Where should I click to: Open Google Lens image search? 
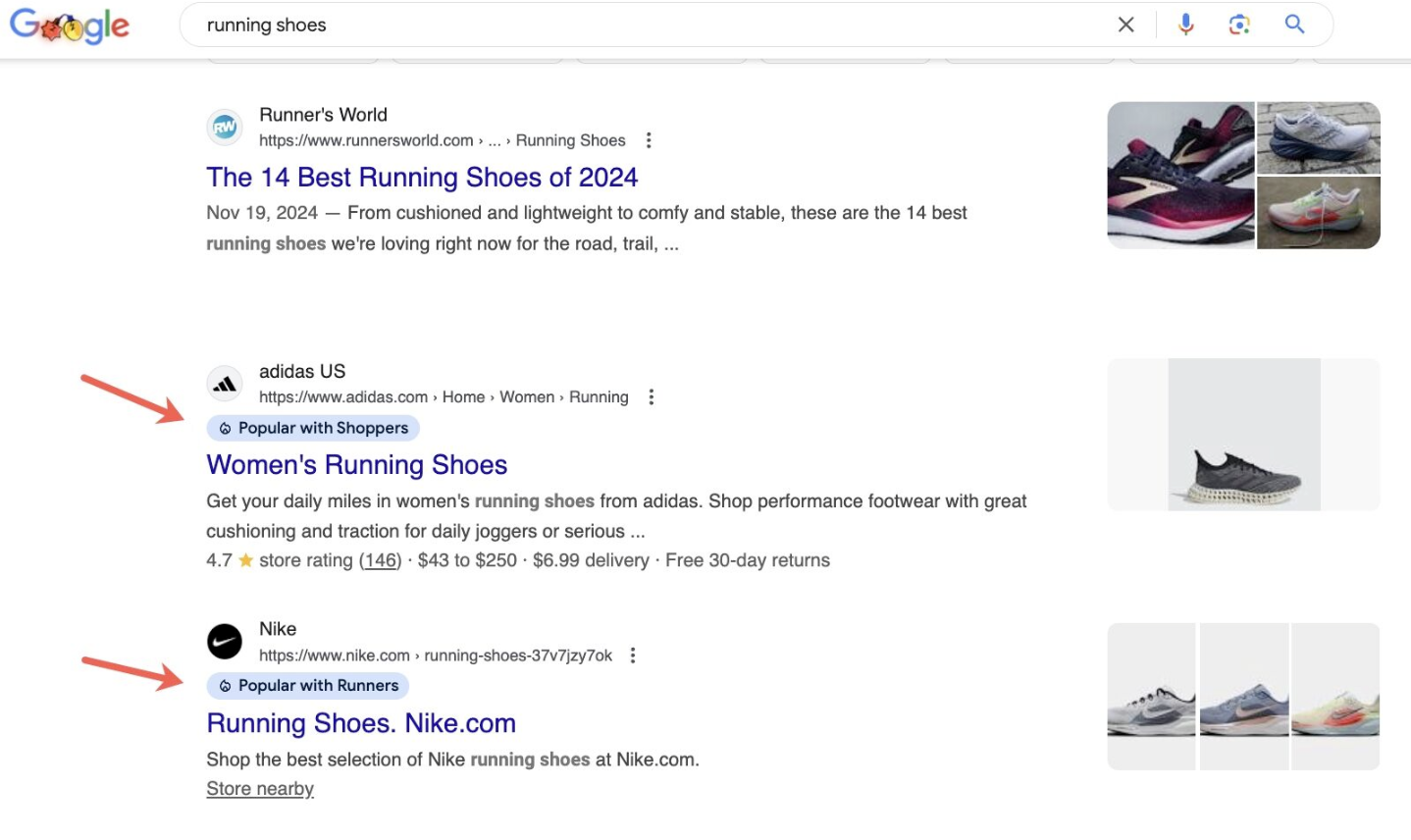[x=1238, y=25]
